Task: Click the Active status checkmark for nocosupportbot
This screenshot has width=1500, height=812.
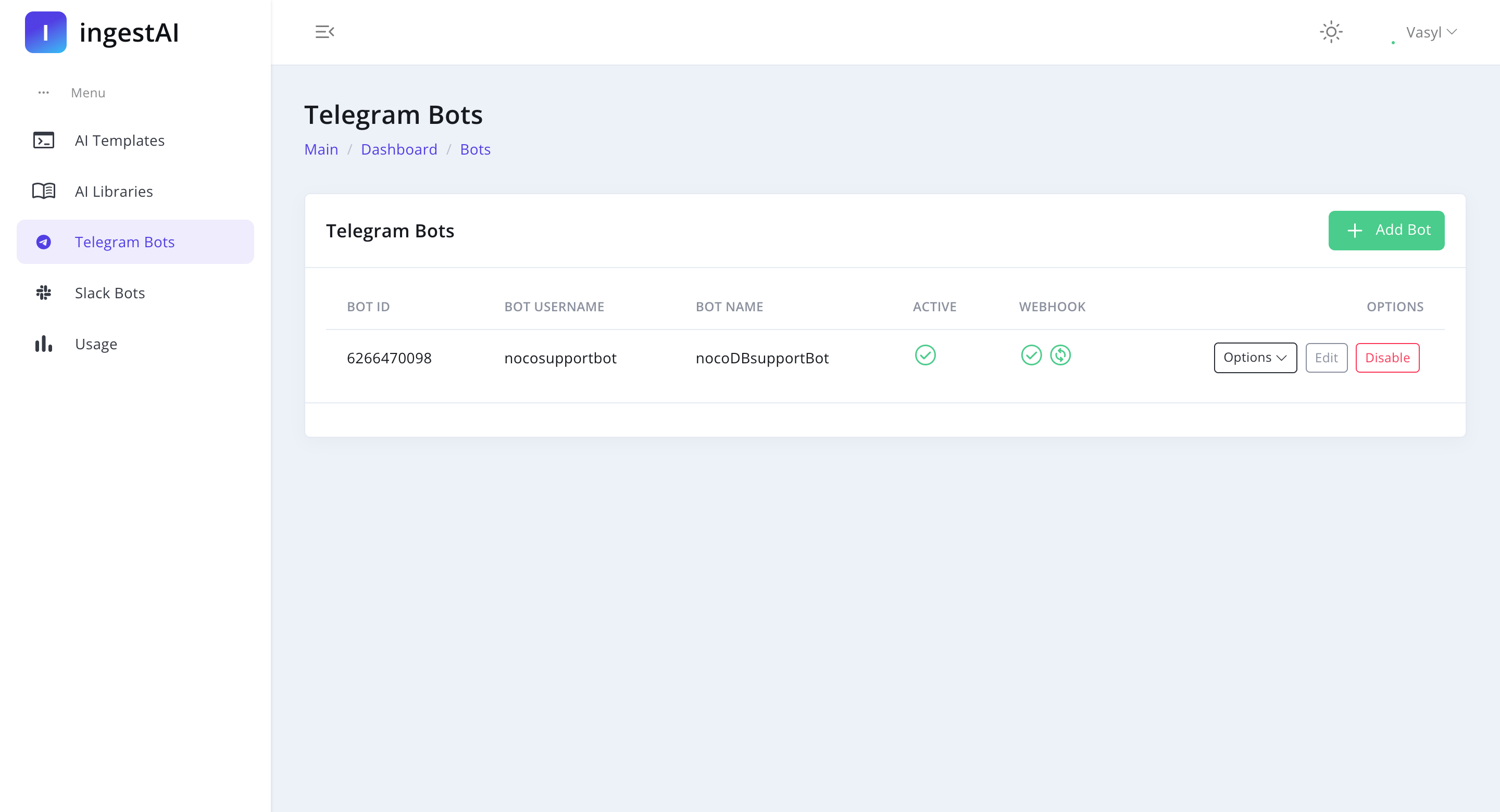Action: [x=924, y=355]
